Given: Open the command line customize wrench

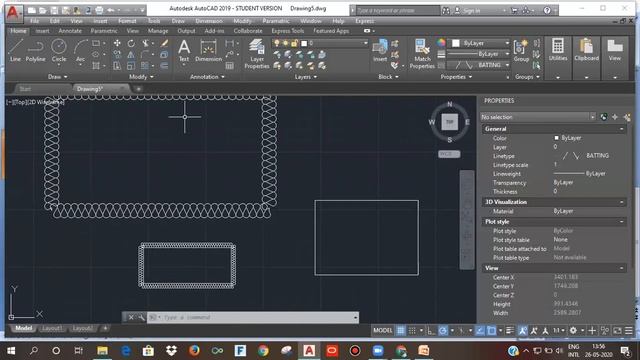Looking at the screenshot, I should click(141, 317).
